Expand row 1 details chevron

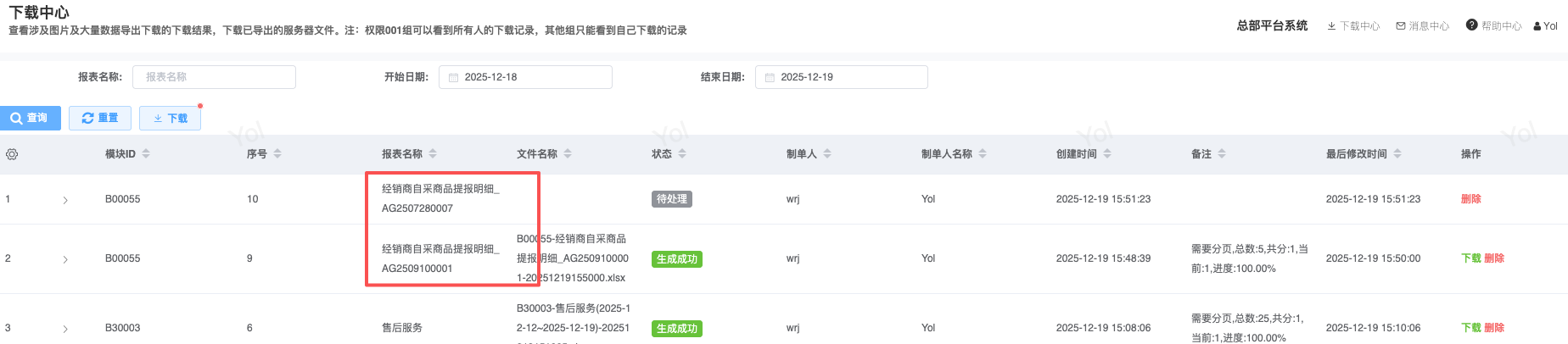point(65,200)
